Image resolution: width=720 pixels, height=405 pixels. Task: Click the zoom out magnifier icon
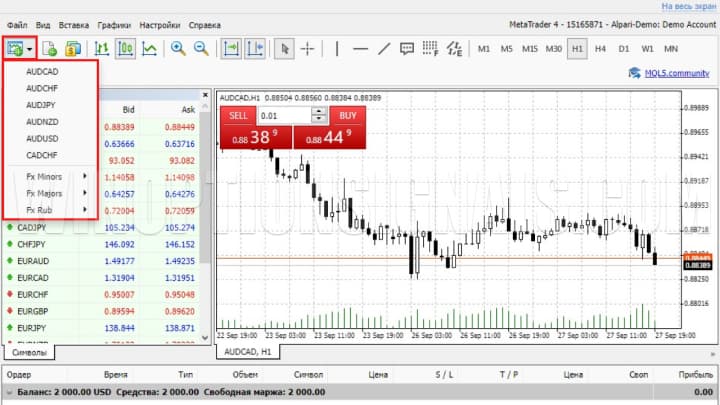(x=201, y=48)
